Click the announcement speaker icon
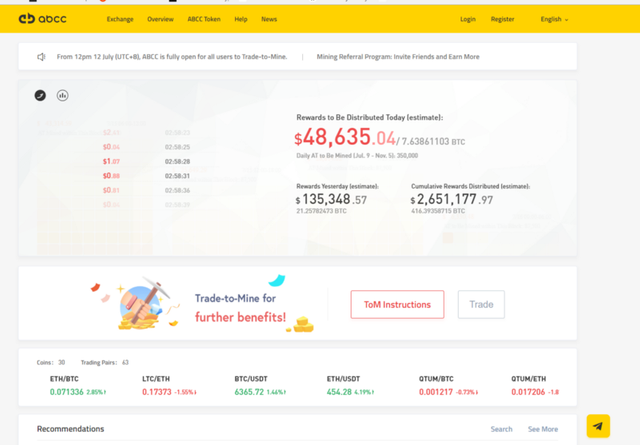 (x=41, y=57)
